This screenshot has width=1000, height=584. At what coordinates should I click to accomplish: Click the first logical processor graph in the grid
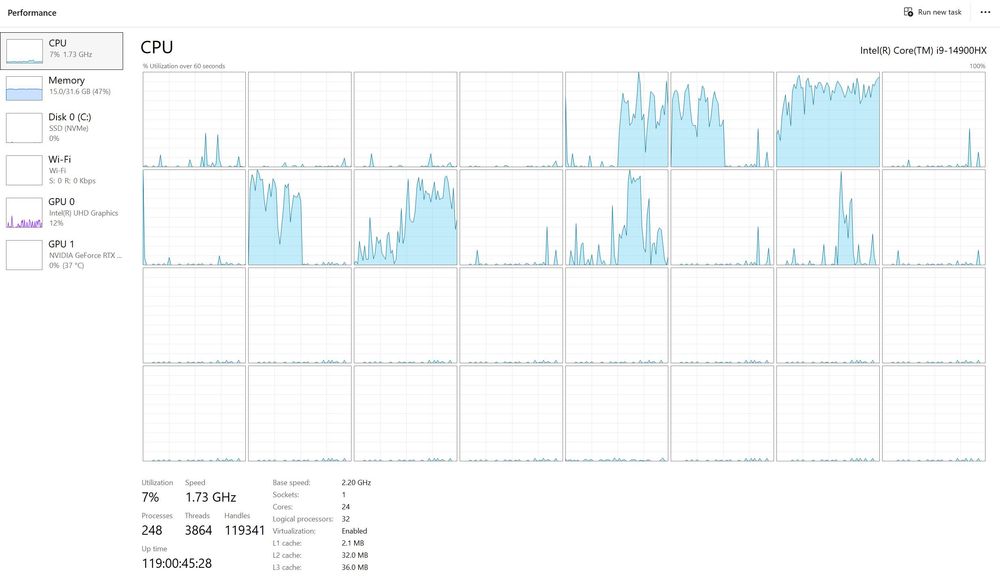coord(194,119)
